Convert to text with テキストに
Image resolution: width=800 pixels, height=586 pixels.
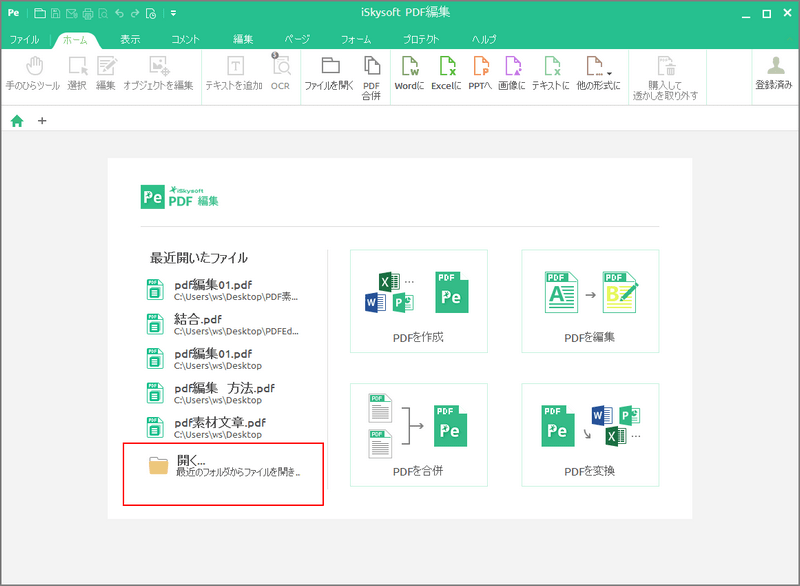(551, 74)
